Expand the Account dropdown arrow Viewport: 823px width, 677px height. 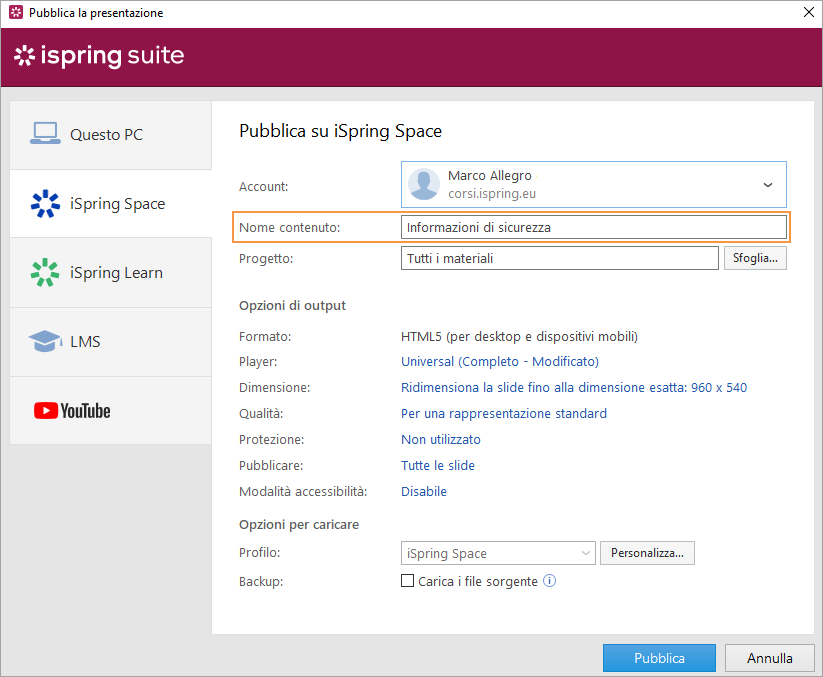(768, 185)
